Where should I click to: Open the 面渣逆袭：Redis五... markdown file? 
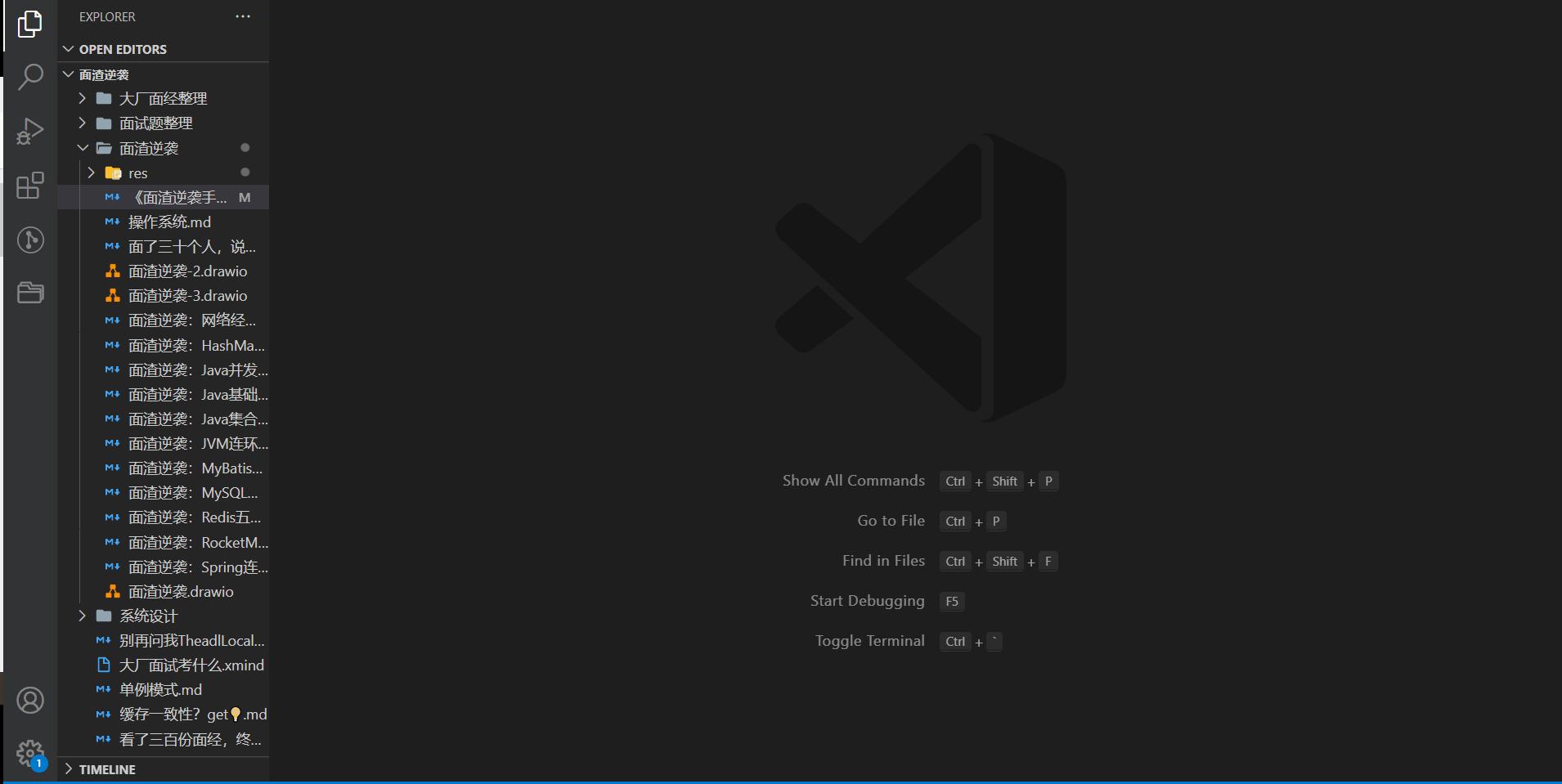coord(194,517)
